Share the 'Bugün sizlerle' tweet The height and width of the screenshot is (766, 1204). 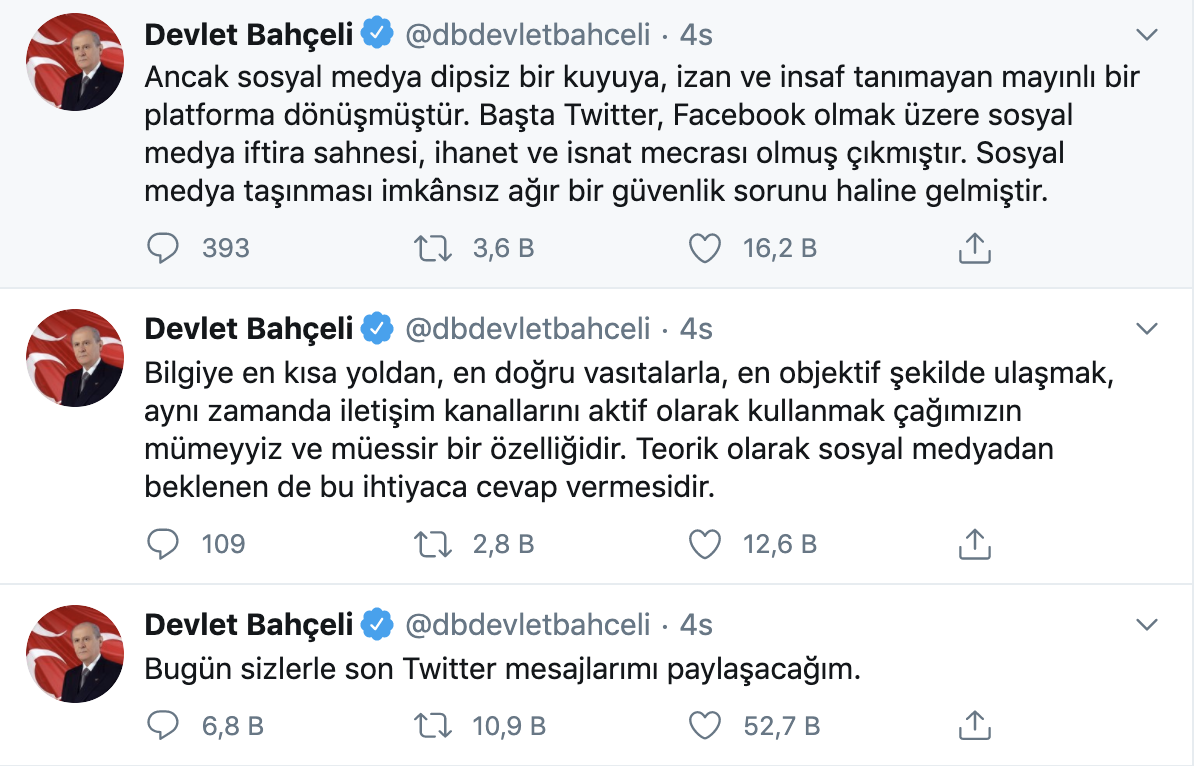point(974,725)
